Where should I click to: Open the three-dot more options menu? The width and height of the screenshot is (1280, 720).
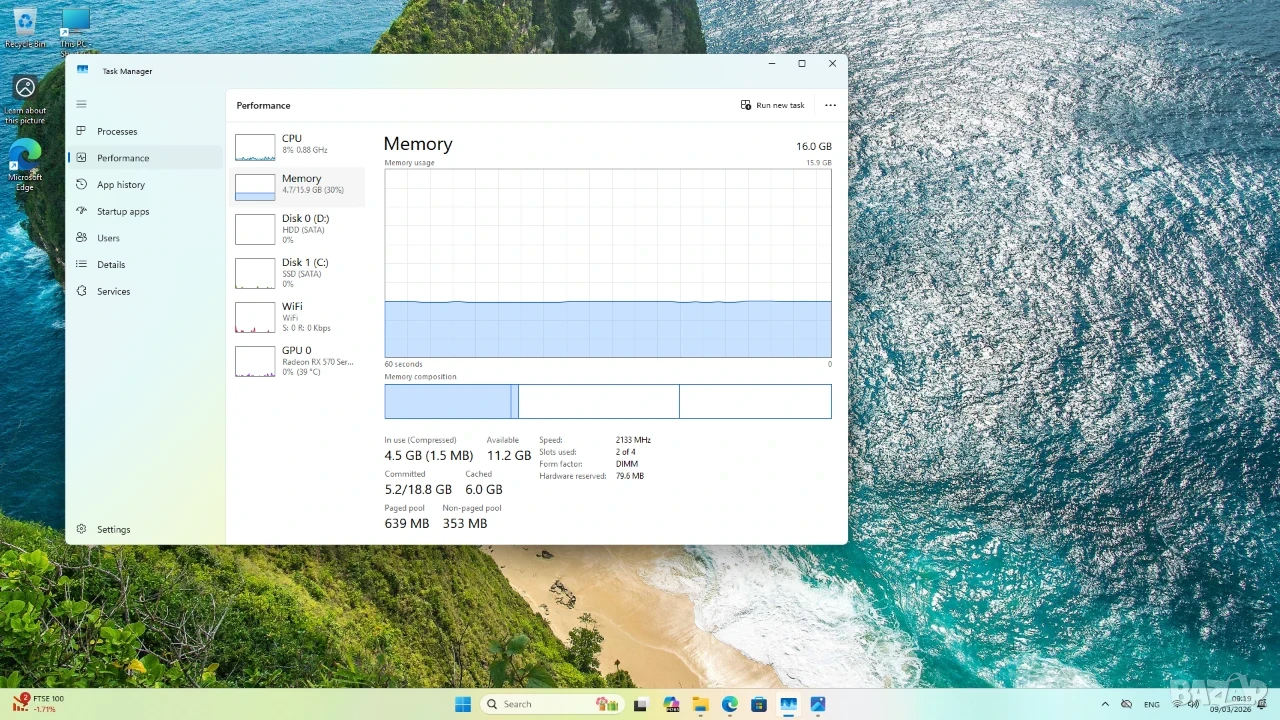click(x=830, y=105)
